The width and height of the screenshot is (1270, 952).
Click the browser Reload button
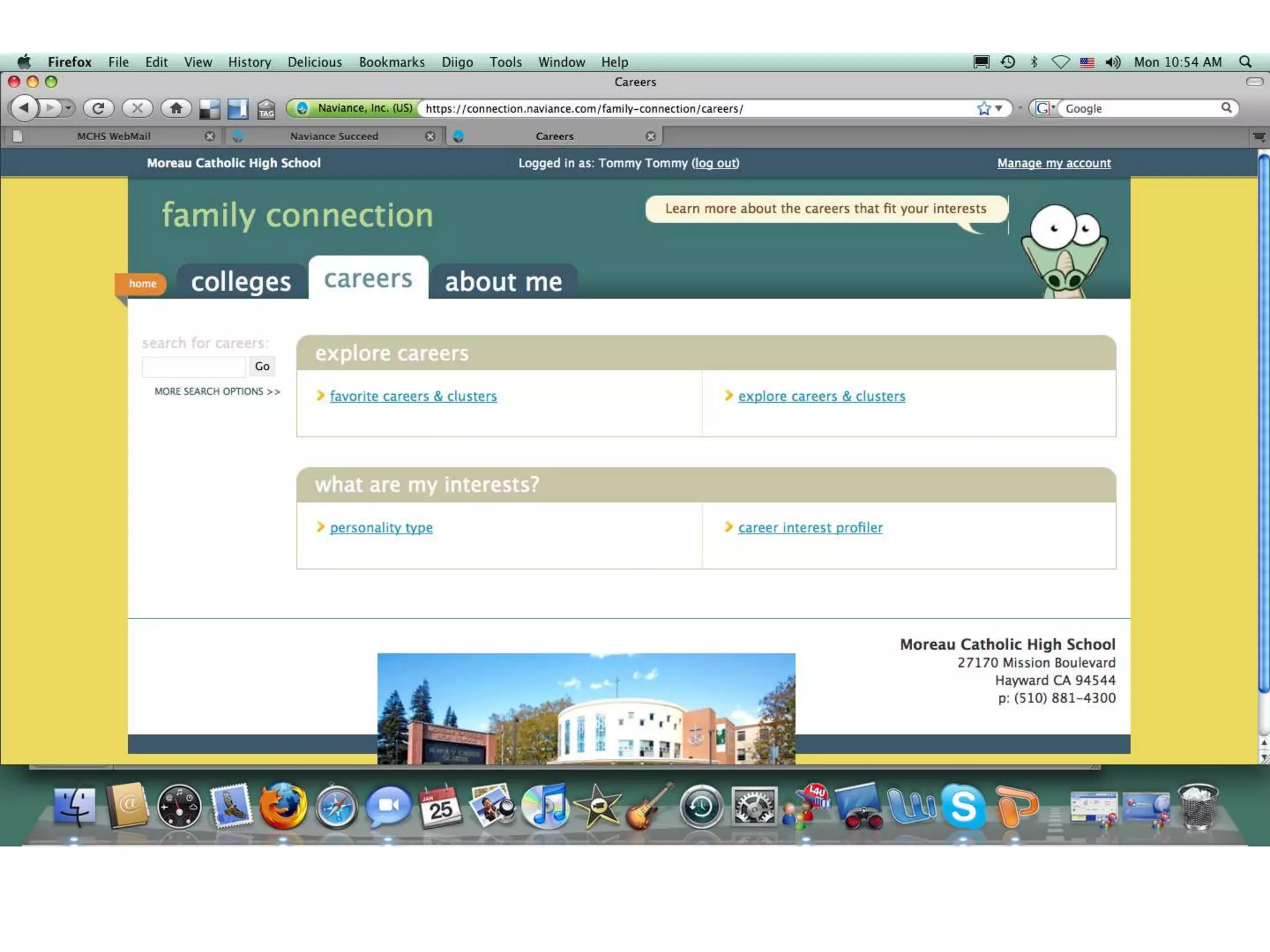pyautogui.click(x=98, y=108)
